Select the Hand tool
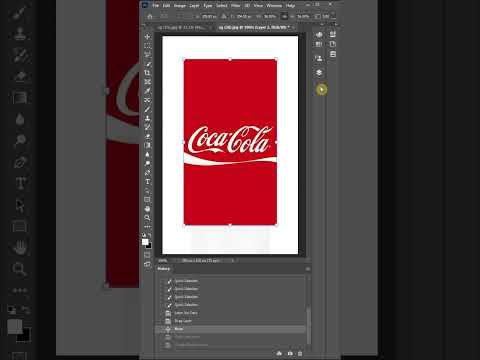 (147, 209)
